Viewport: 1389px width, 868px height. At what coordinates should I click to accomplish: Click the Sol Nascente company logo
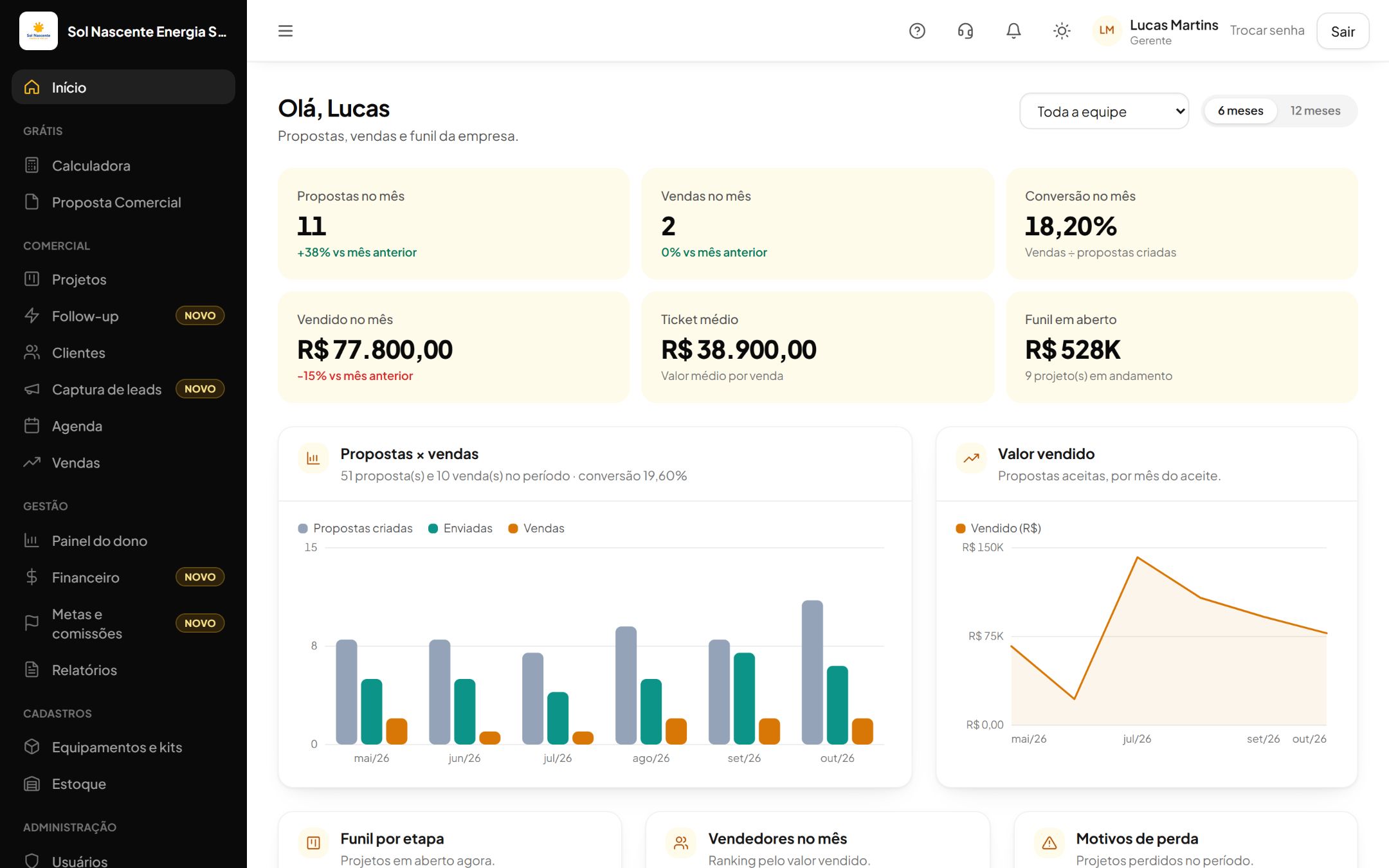(39, 31)
